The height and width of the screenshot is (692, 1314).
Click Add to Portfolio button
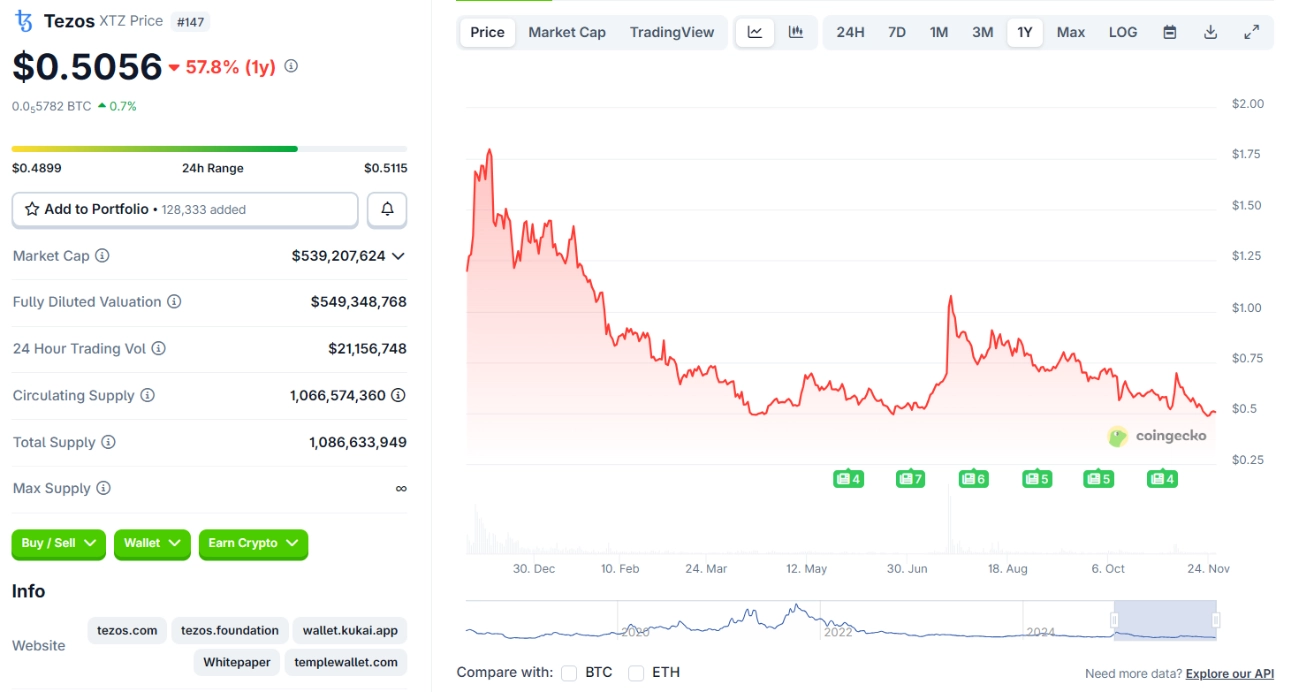point(185,210)
